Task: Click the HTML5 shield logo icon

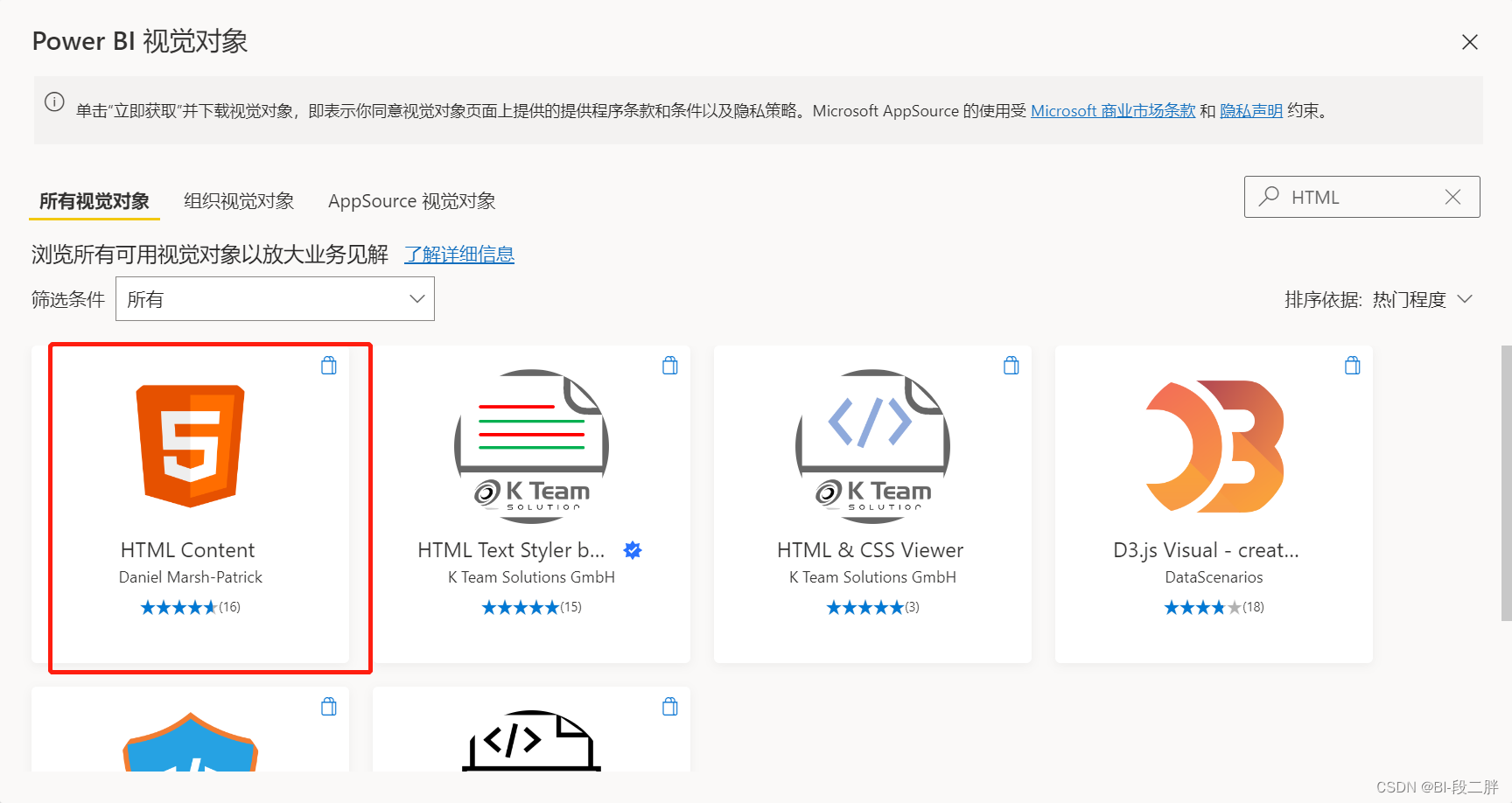Action: click(191, 446)
